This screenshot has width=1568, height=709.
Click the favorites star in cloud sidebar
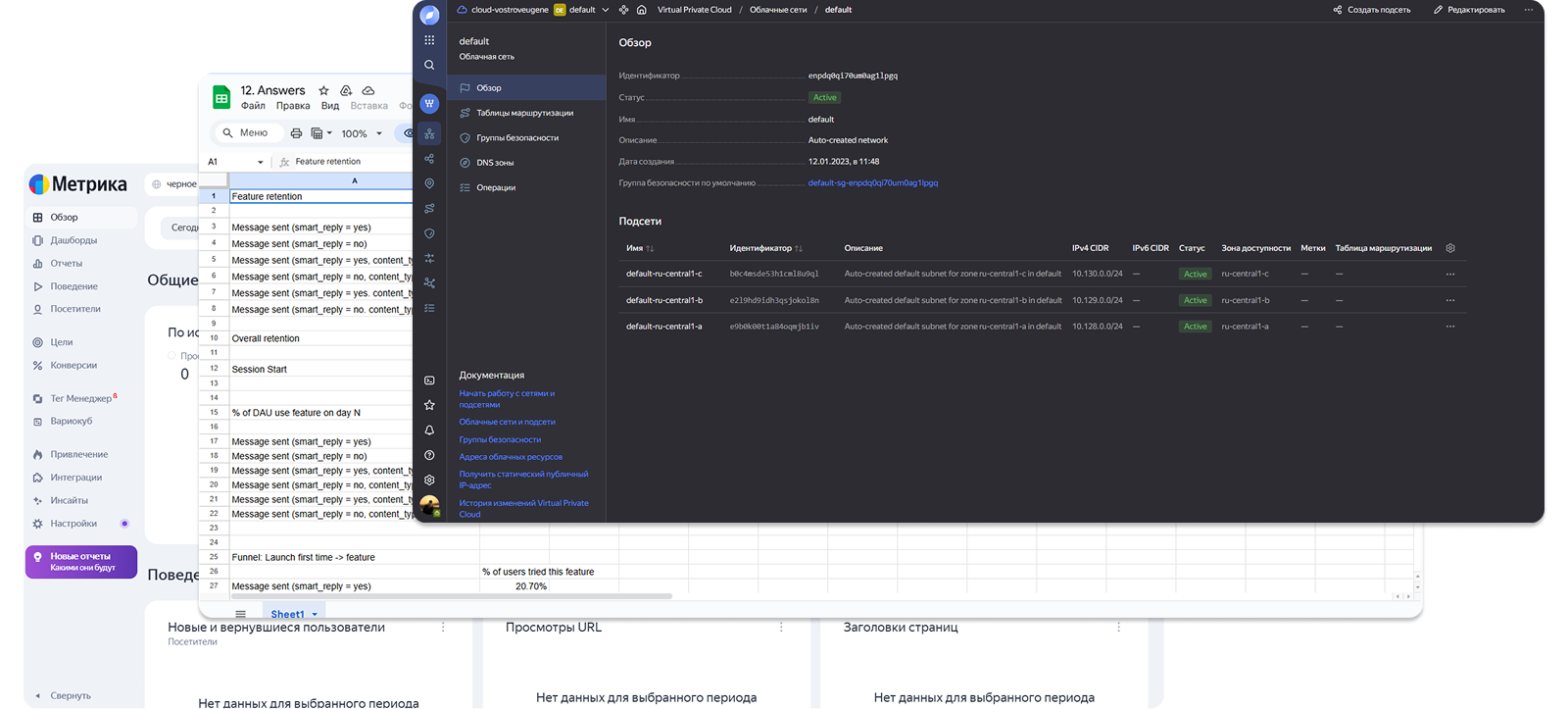click(429, 405)
